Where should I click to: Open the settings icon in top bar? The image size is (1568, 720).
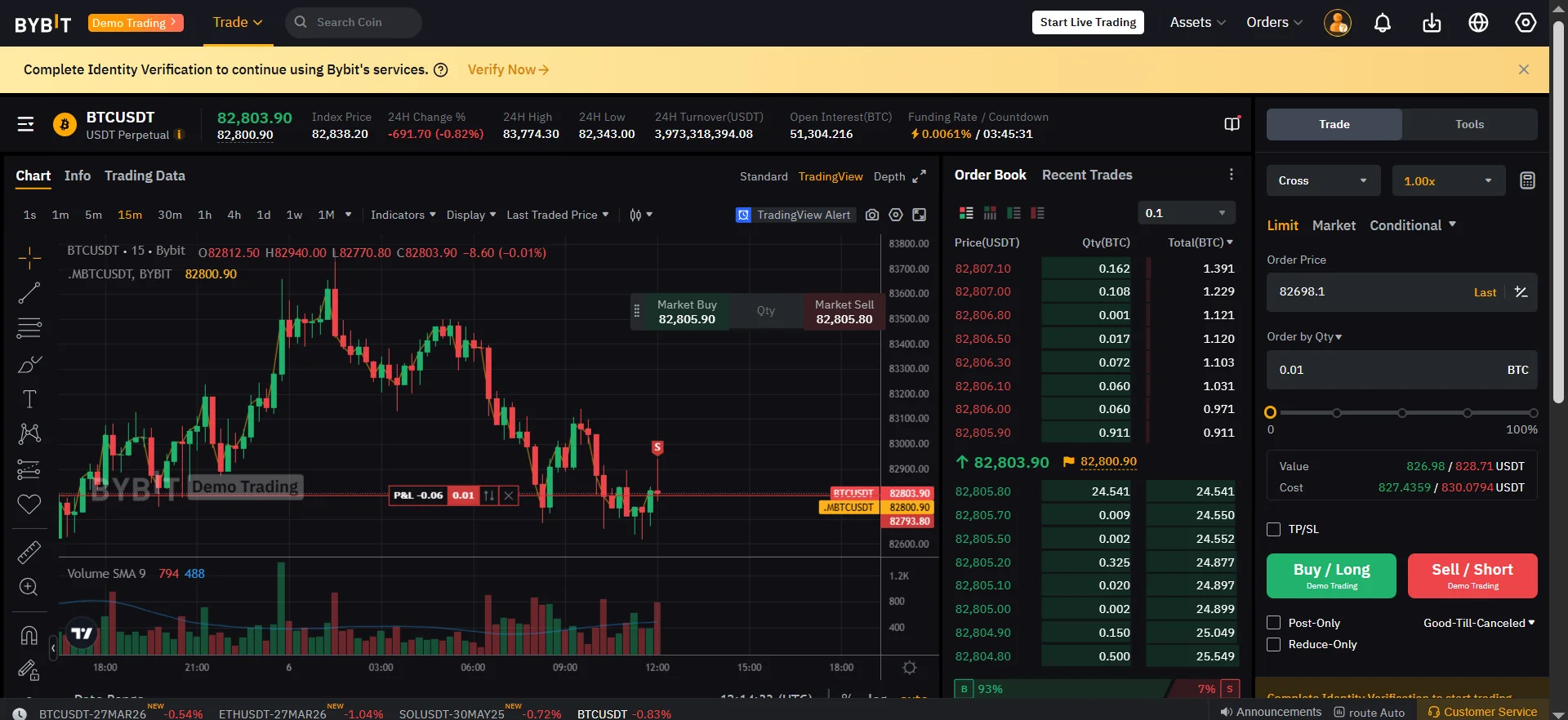click(1526, 23)
